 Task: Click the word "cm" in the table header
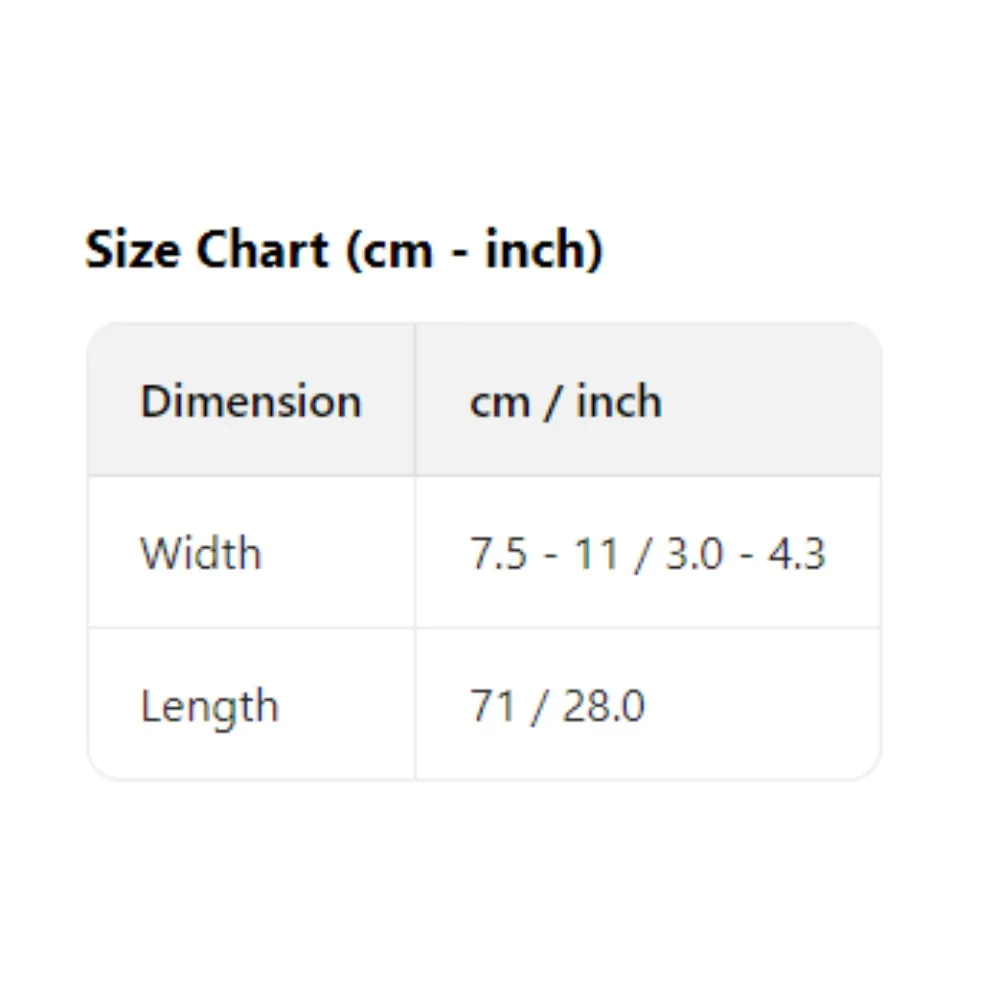(x=500, y=402)
